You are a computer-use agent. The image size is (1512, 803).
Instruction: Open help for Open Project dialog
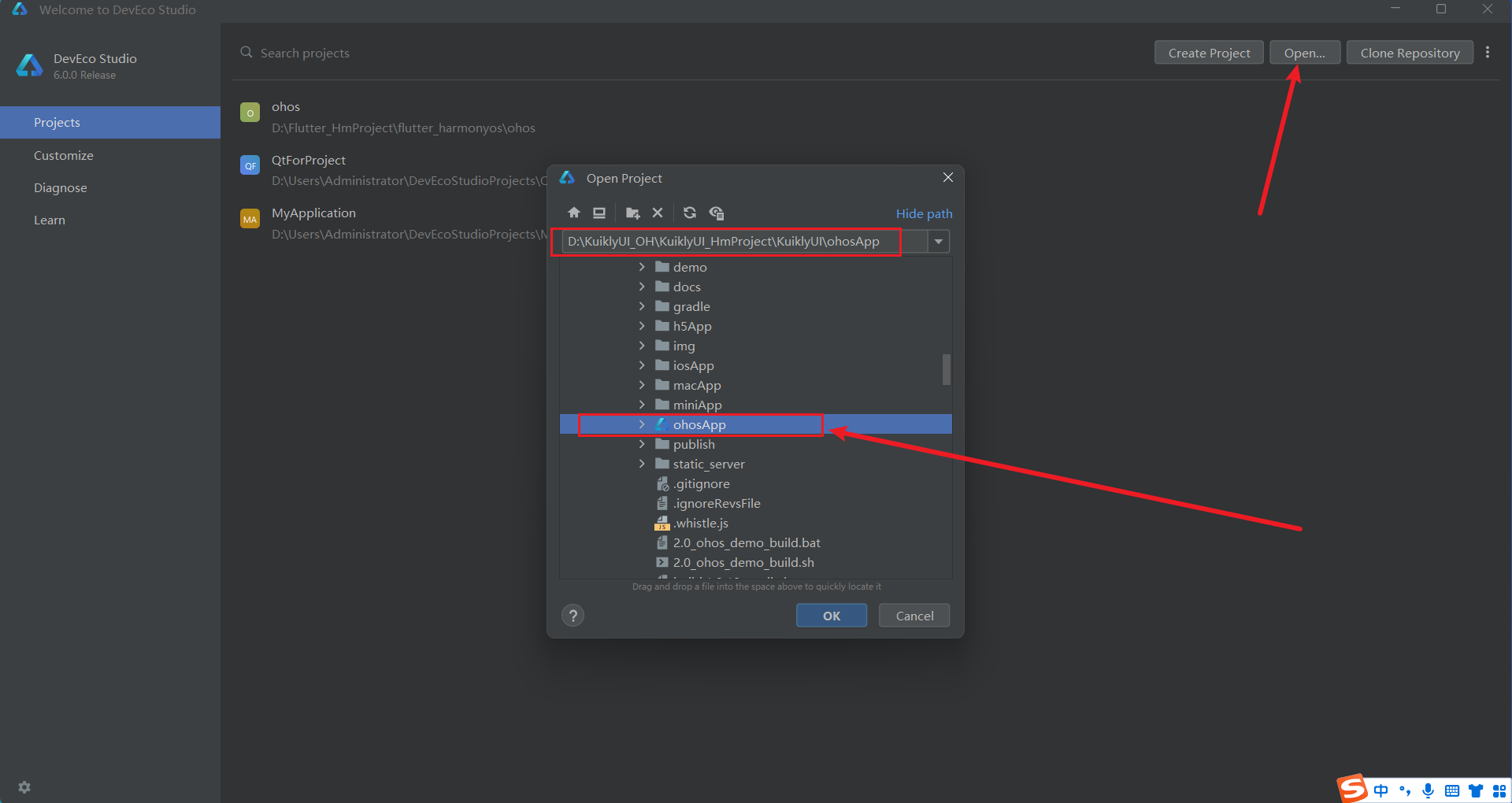coord(573,616)
